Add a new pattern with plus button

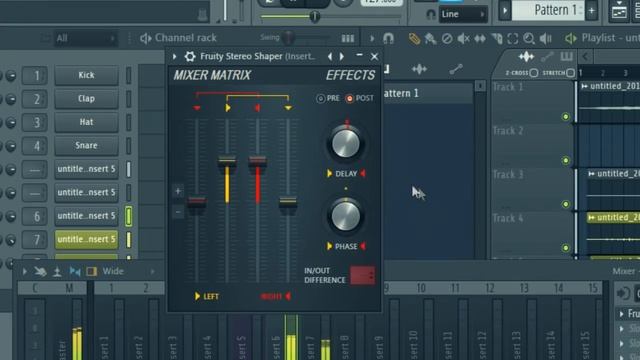click(x=591, y=11)
